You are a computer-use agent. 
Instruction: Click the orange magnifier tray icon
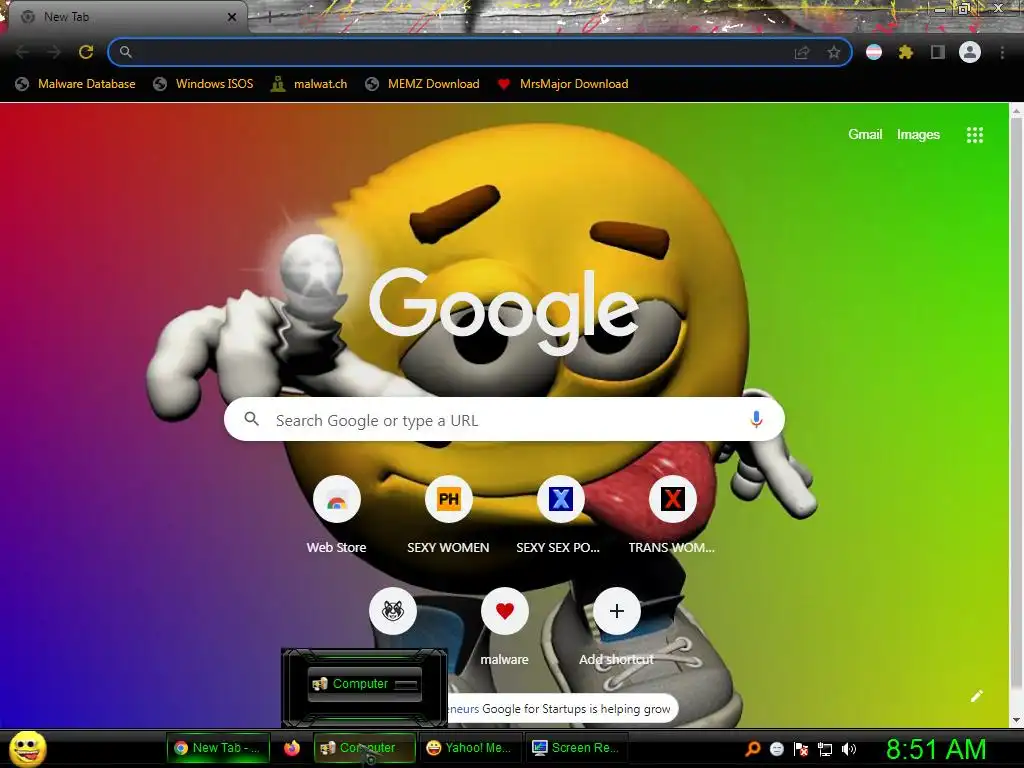point(753,748)
